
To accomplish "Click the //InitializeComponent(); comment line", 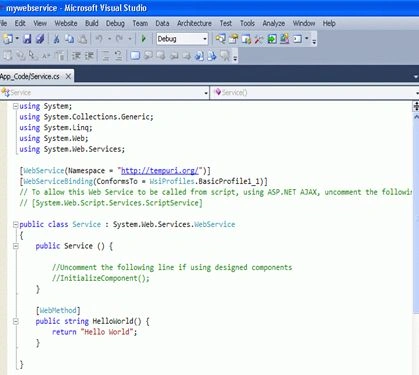I will pyautogui.click(x=101, y=278).
